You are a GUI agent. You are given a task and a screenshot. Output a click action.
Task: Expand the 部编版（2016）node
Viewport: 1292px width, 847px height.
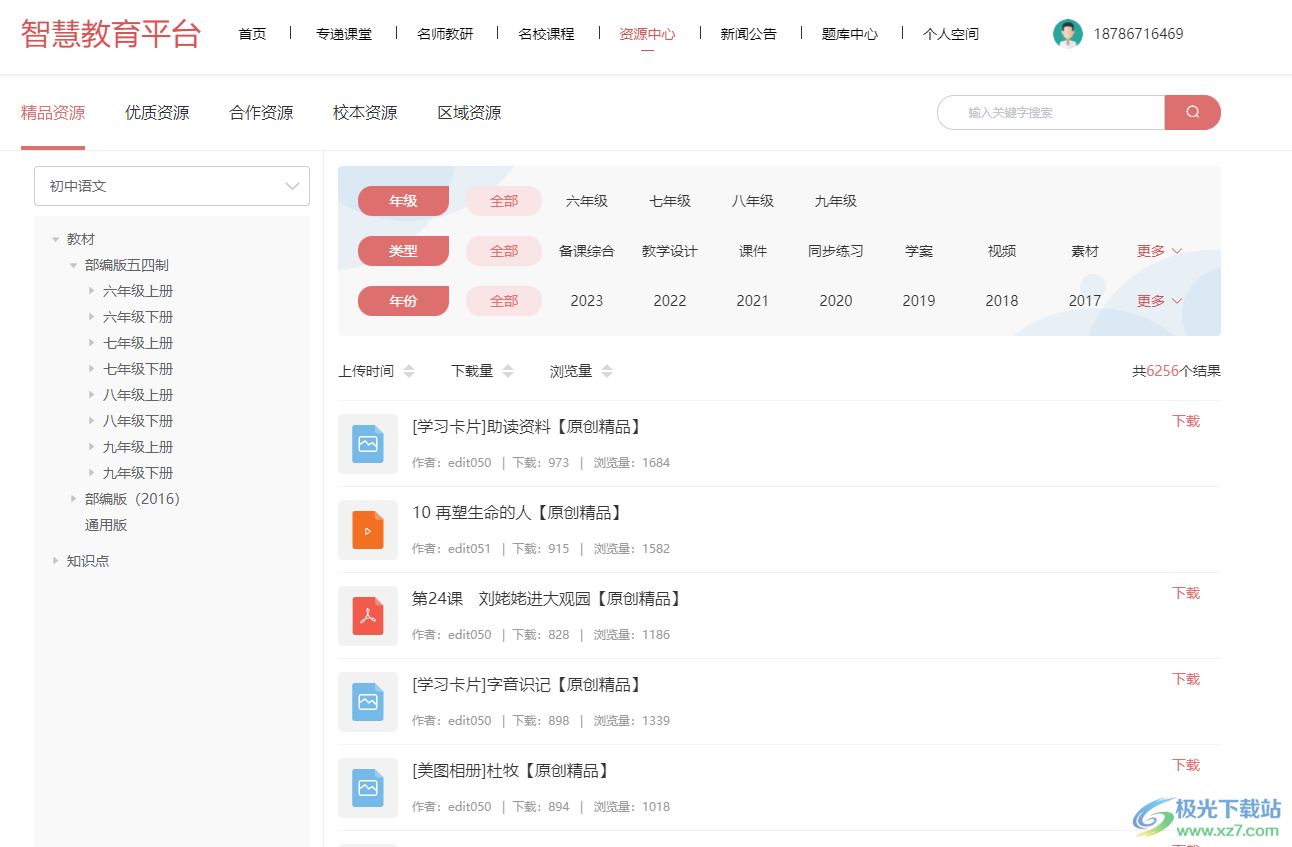pos(73,499)
